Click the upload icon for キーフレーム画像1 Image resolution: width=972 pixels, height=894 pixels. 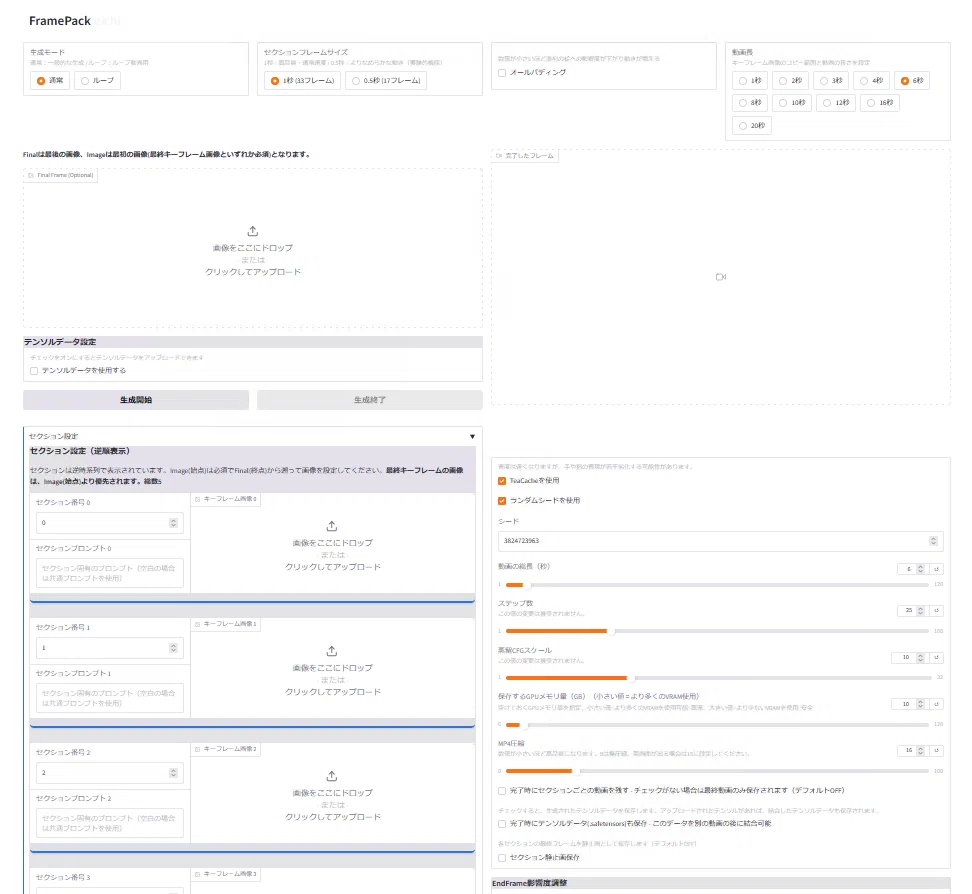point(332,651)
